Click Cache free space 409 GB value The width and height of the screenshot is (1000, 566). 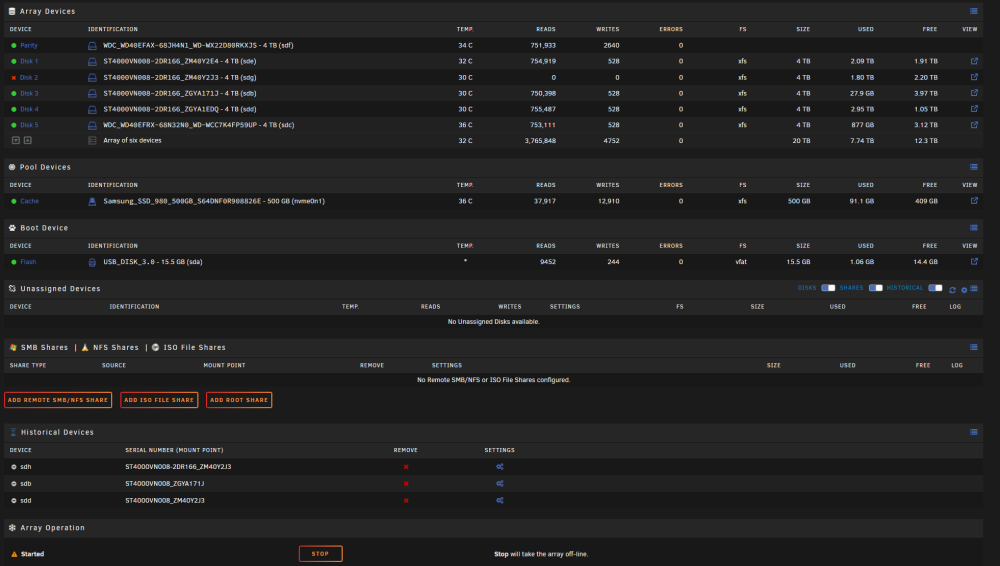click(x=926, y=202)
